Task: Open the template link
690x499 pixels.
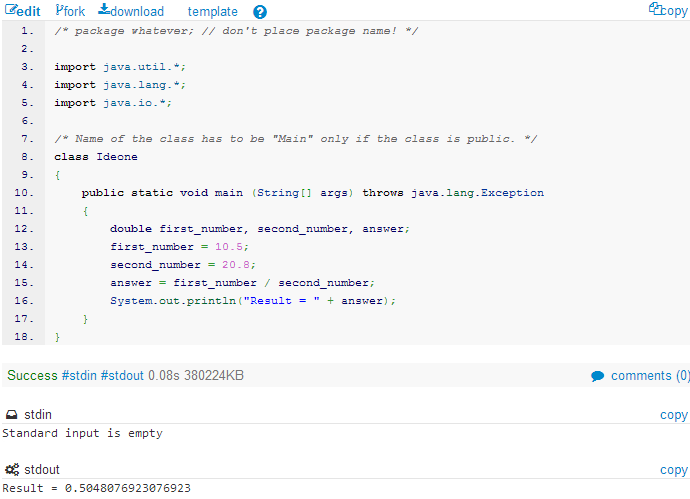Action: pos(213,11)
